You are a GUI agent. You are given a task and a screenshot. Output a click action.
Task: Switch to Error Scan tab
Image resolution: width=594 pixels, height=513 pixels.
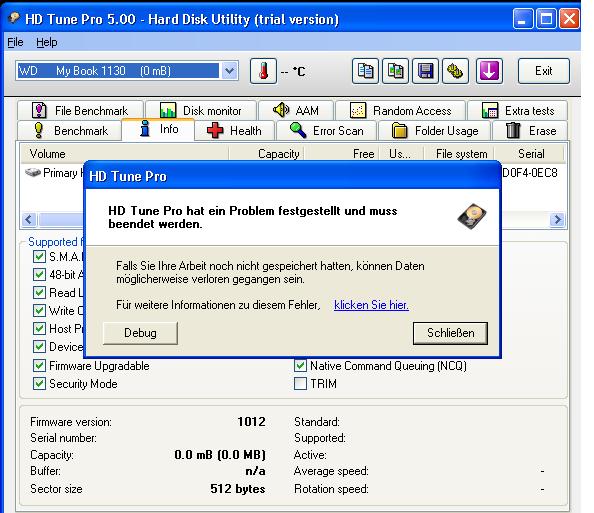[327, 131]
